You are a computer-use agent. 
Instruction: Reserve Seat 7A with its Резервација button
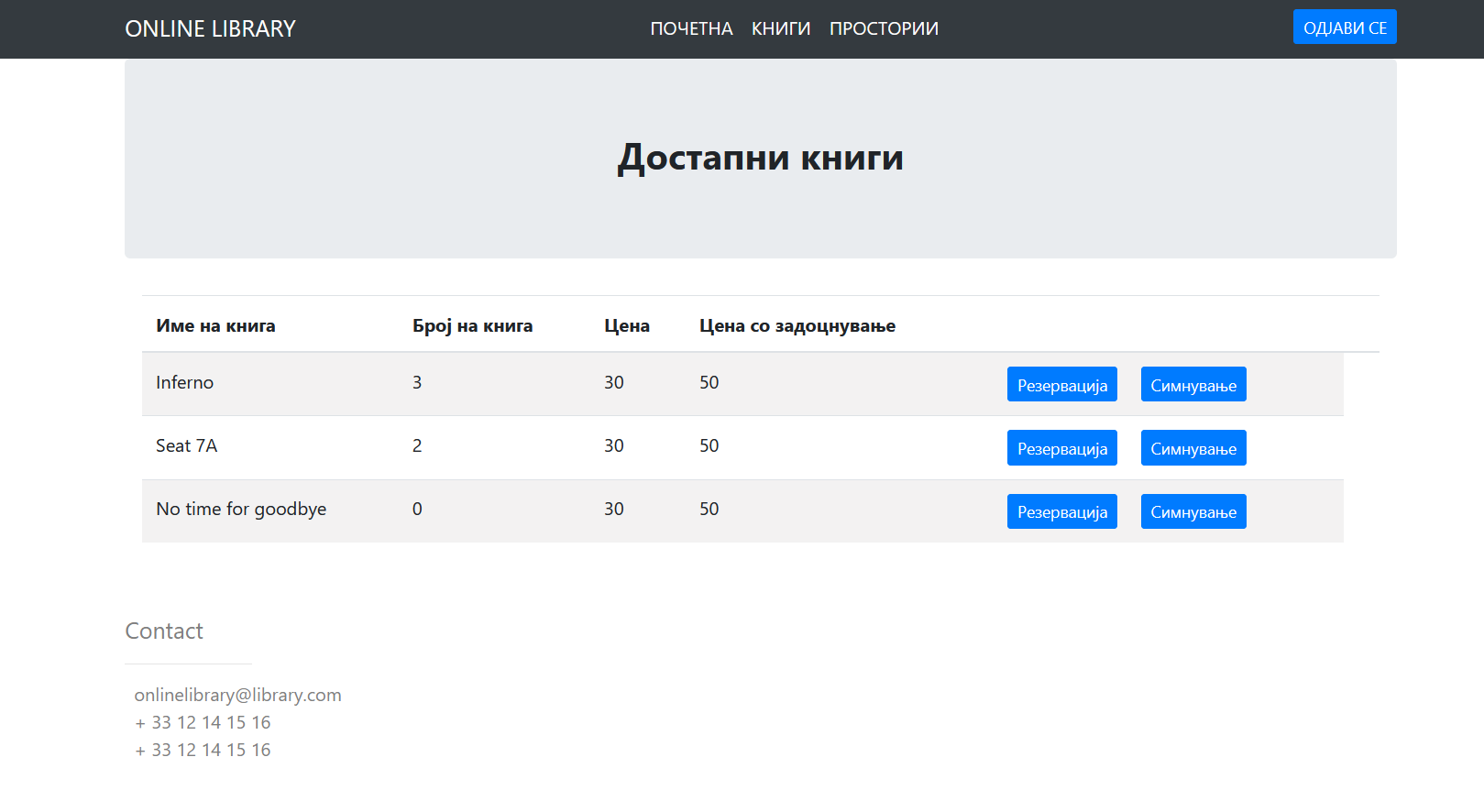(x=1061, y=448)
